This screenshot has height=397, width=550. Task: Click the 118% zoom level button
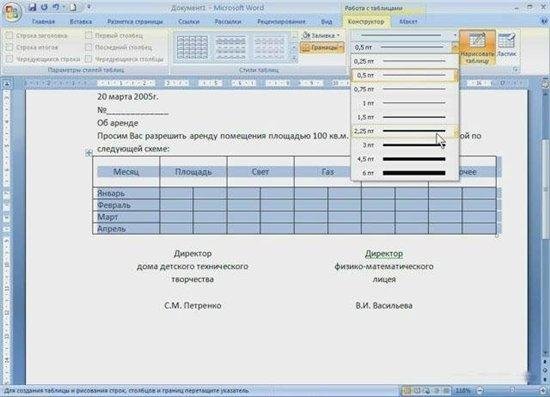pyautogui.click(x=463, y=390)
